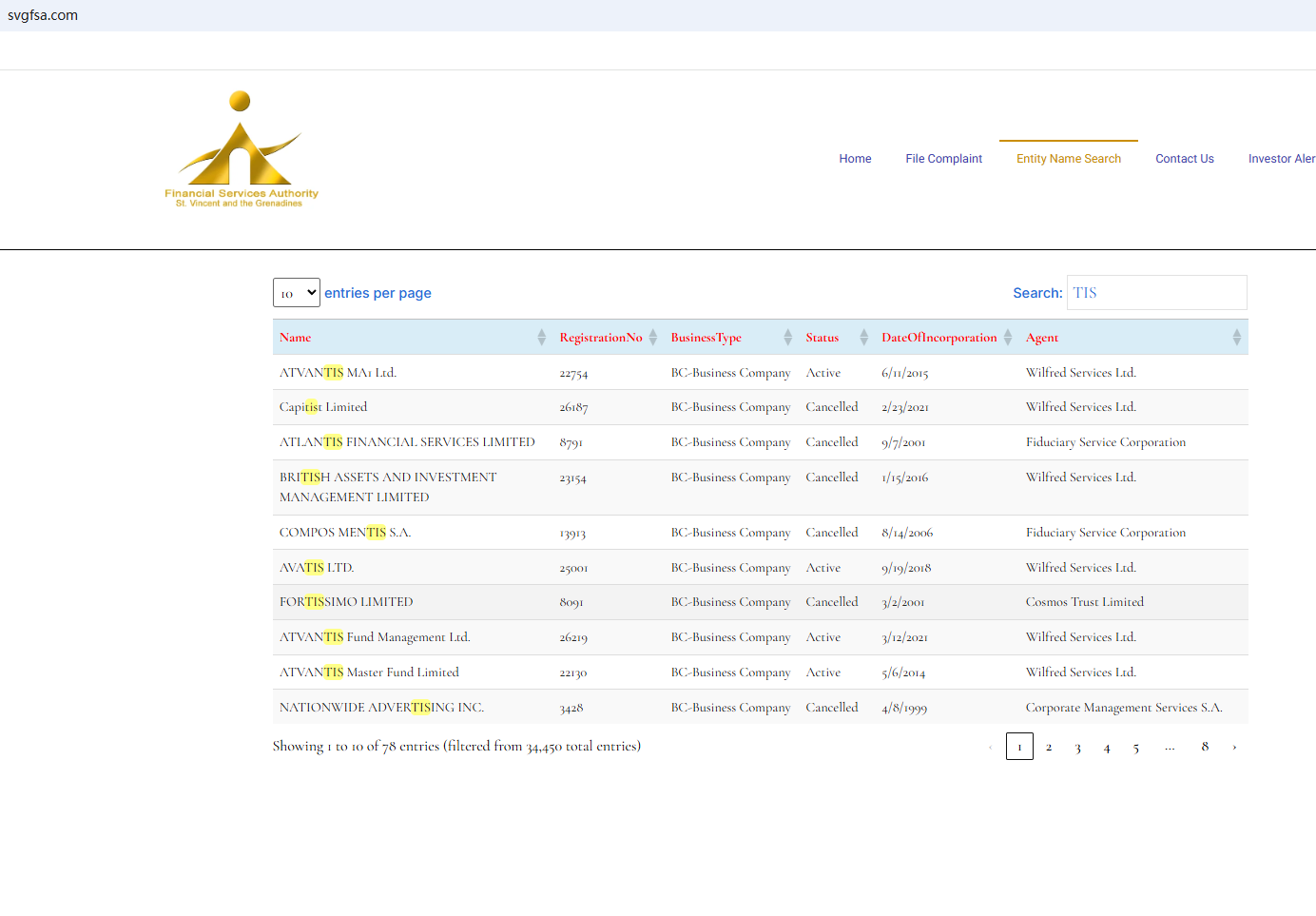Sort by Status column arrows

[863, 338]
